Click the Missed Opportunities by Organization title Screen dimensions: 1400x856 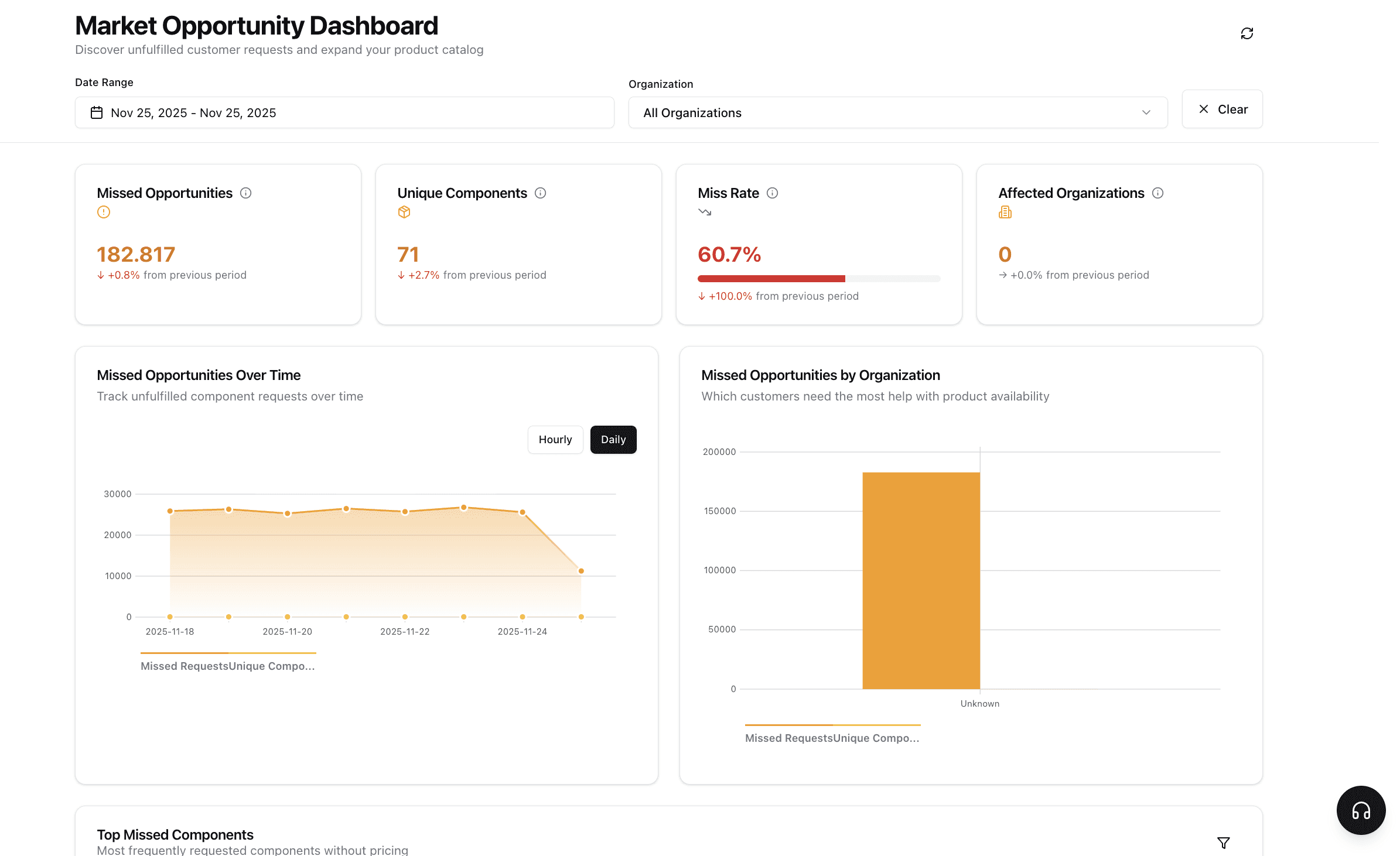point(821,375)
